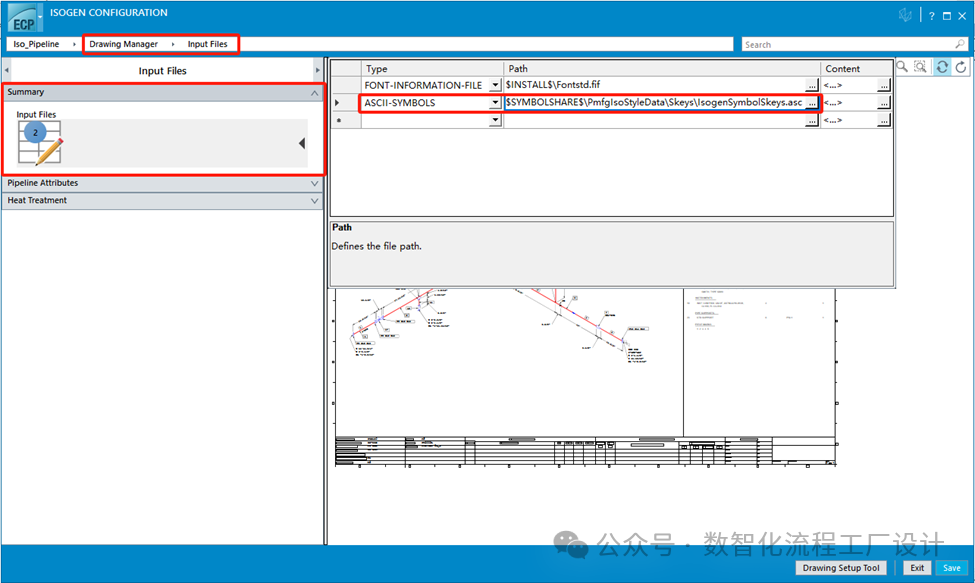Click the zoom magnifier icon above preview

coord(902,67)
